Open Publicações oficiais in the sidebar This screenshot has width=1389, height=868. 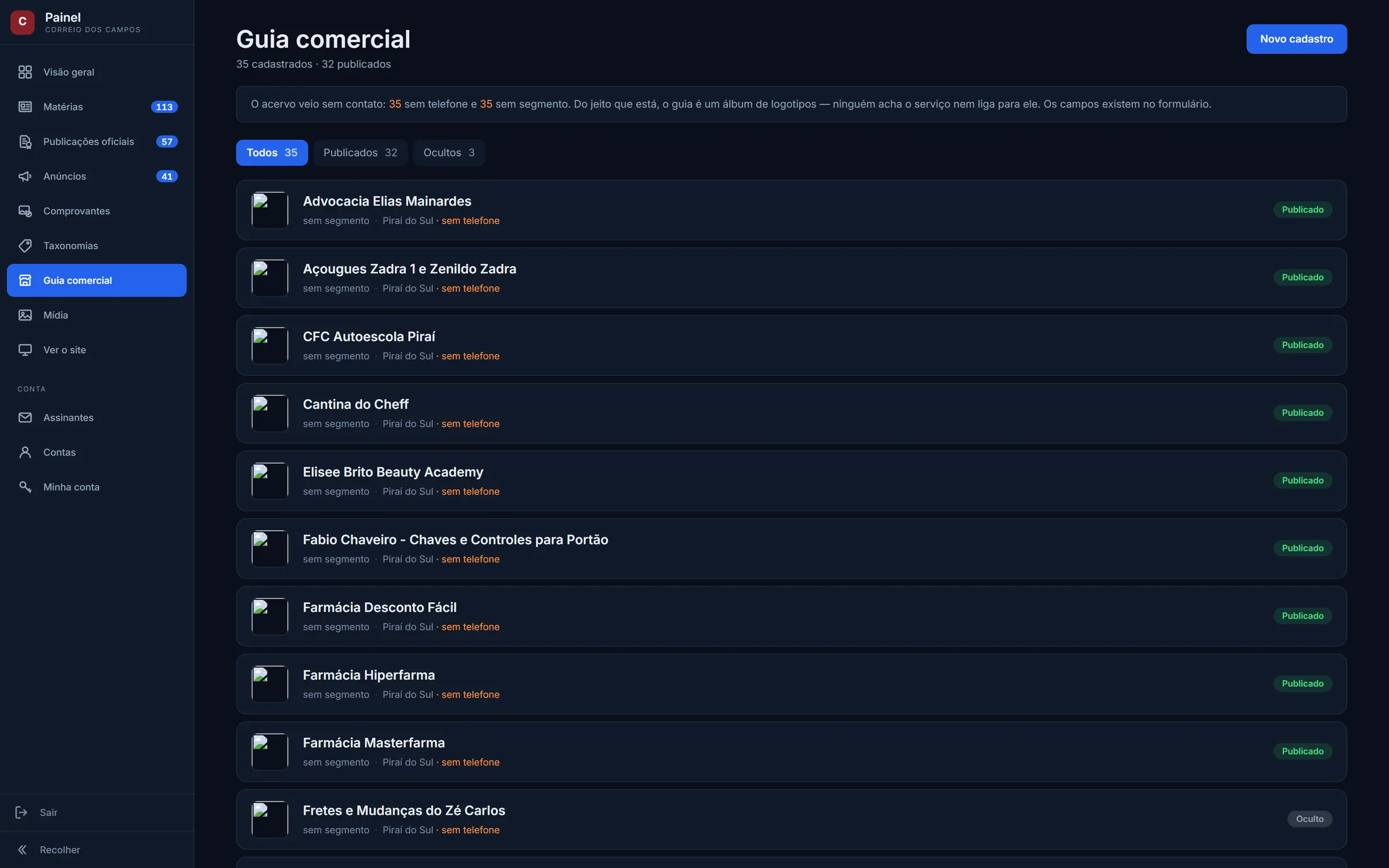click(97, 141)
